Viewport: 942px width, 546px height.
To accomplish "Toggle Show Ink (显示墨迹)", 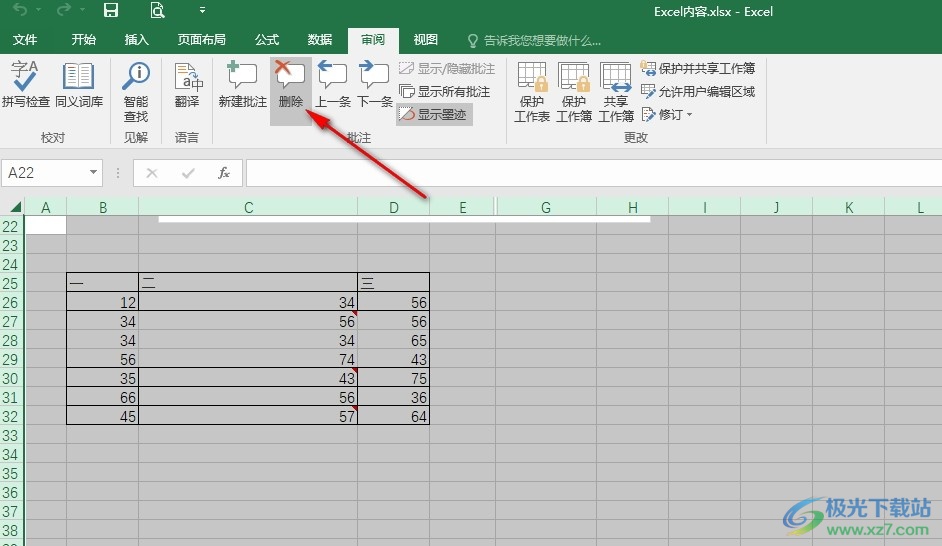I will pyautogui.click(x=434, y=114).
